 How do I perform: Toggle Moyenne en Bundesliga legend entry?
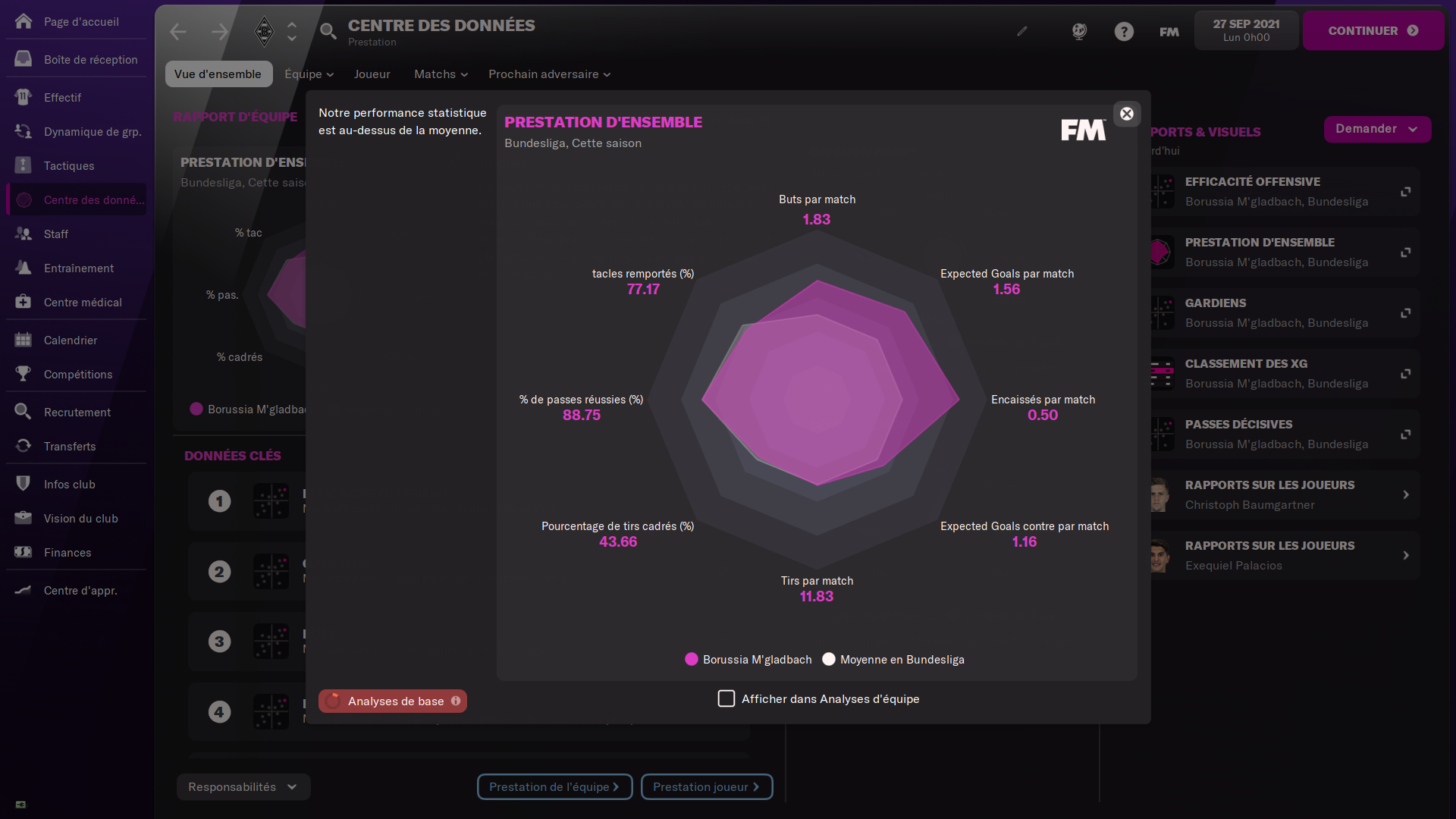(x=893, y=660)
